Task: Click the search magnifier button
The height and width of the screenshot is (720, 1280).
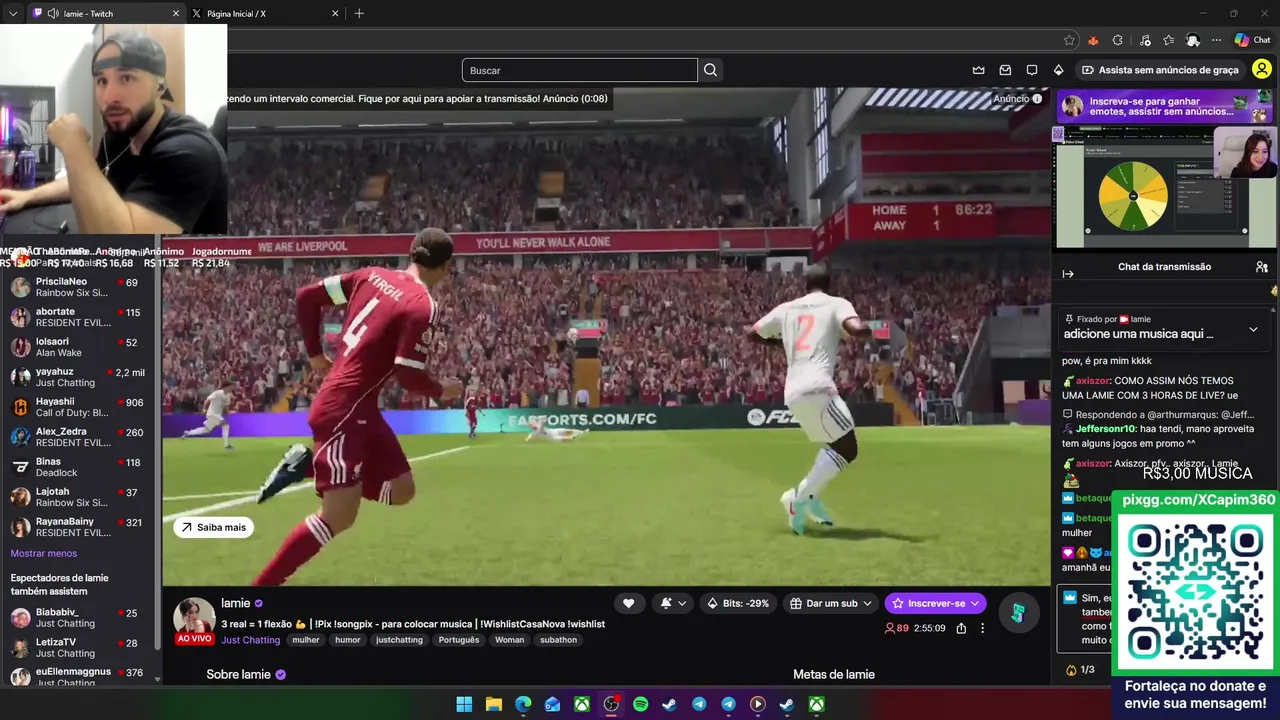Action: [x=710, y=70]
